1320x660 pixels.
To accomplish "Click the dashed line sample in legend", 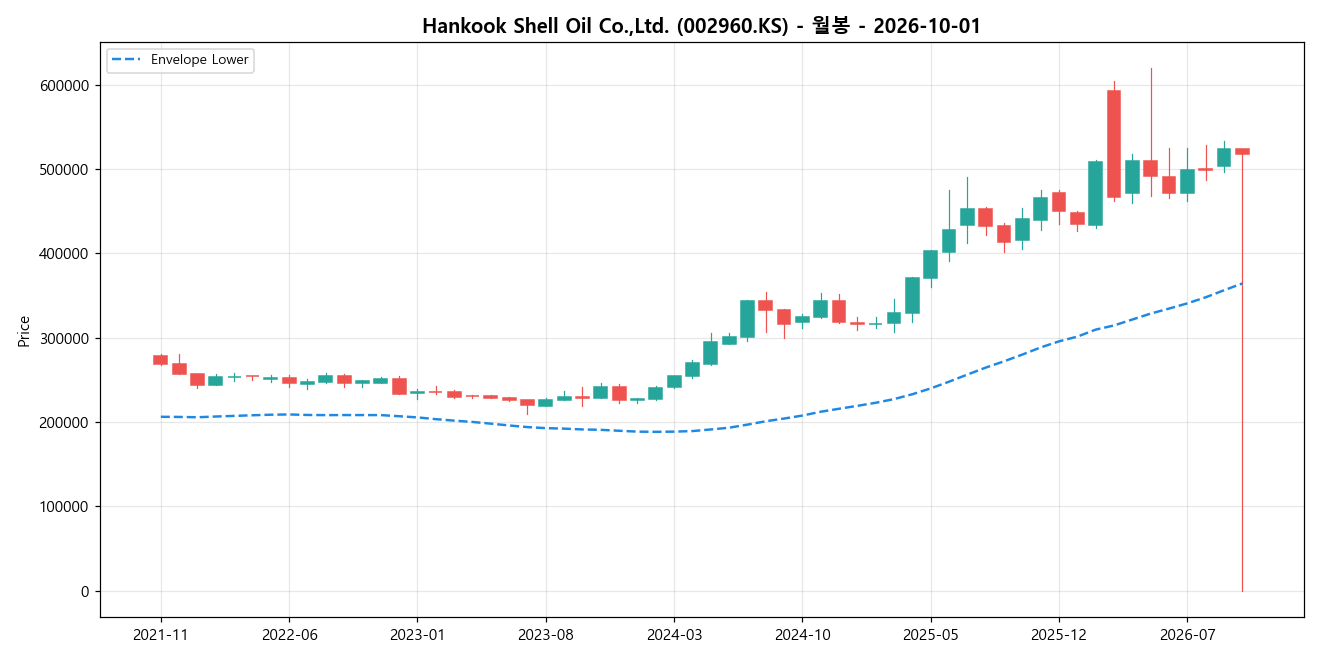I will (126, 60).
